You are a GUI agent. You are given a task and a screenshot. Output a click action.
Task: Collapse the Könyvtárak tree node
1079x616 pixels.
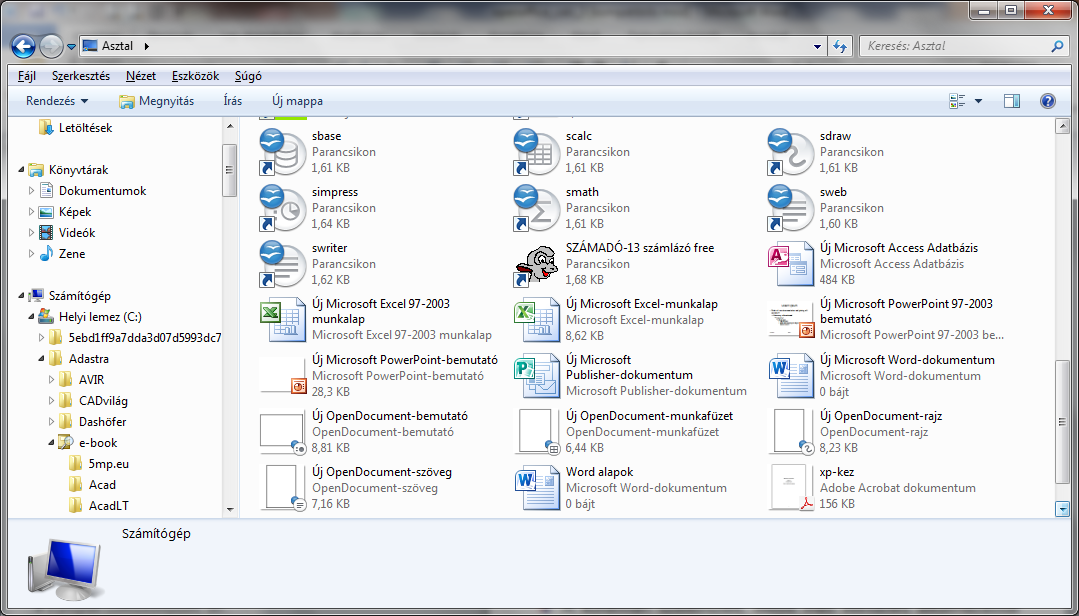(x=21, y=170)
